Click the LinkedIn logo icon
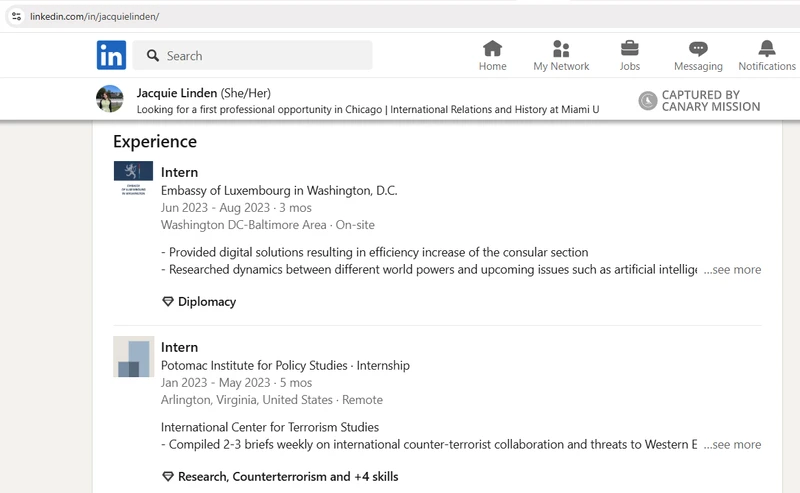800x493 pixels. [x=111, y=55]
